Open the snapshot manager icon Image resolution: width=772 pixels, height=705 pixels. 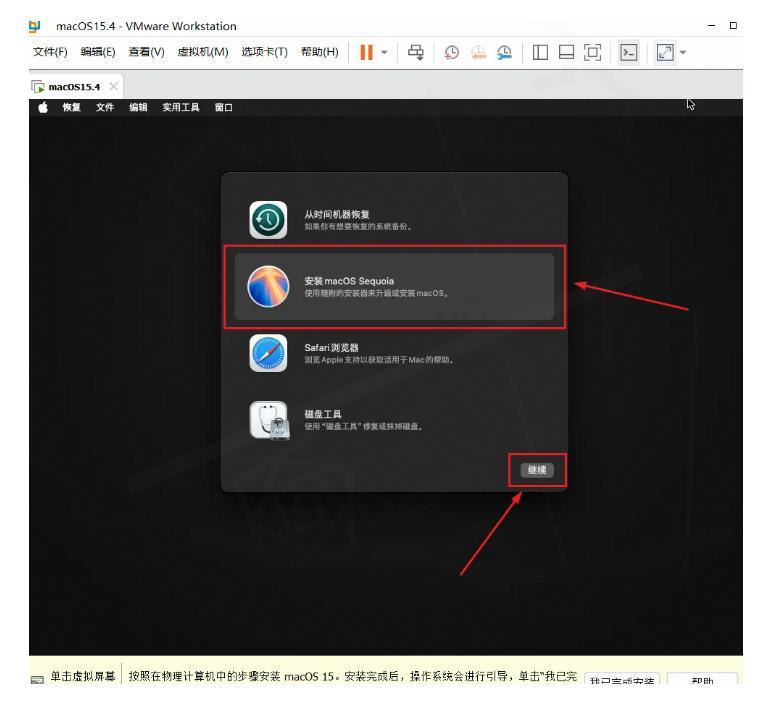[504, 52]
